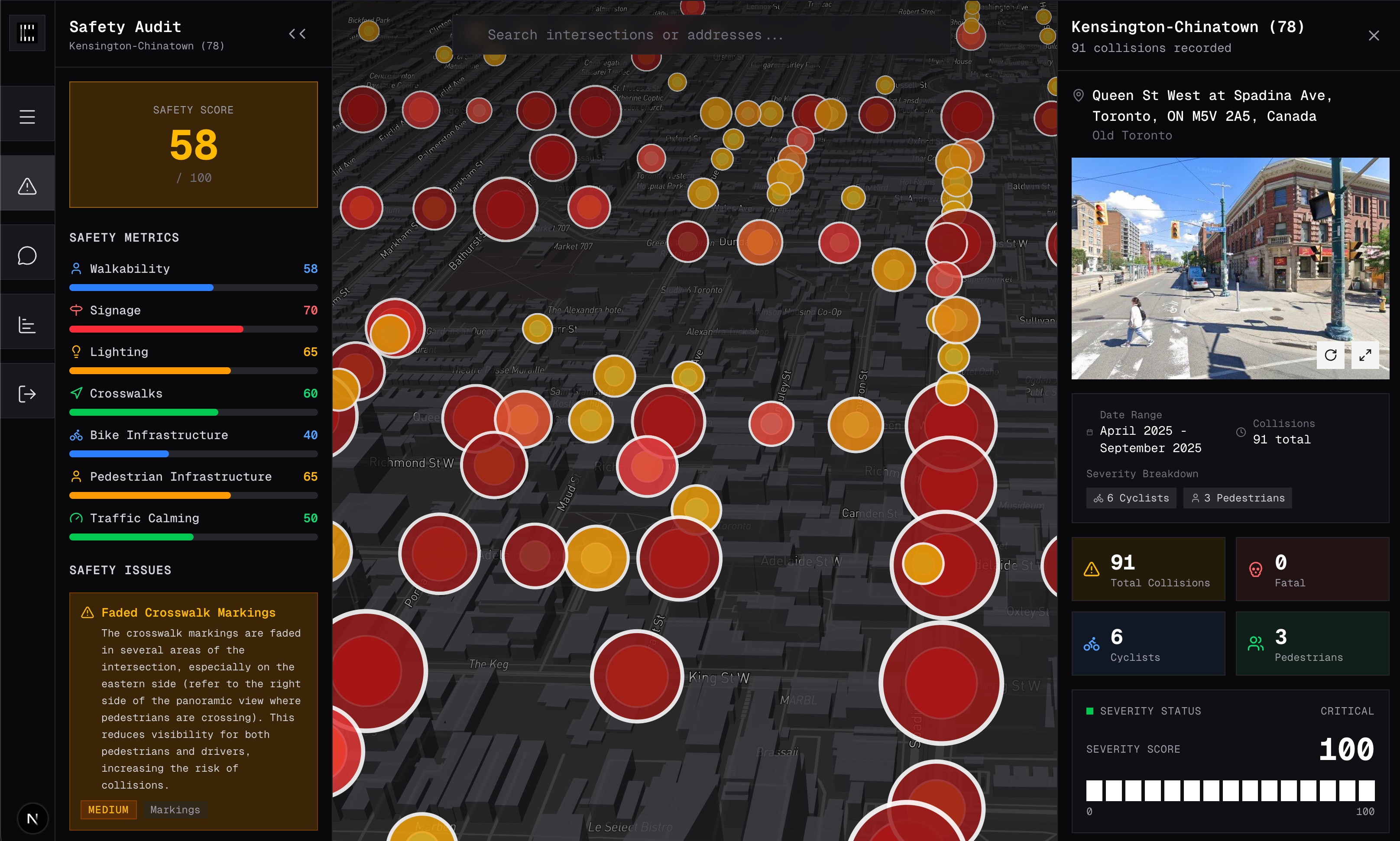
Task: Click the logout arrow sidebar icon
Action: [27, 394]
